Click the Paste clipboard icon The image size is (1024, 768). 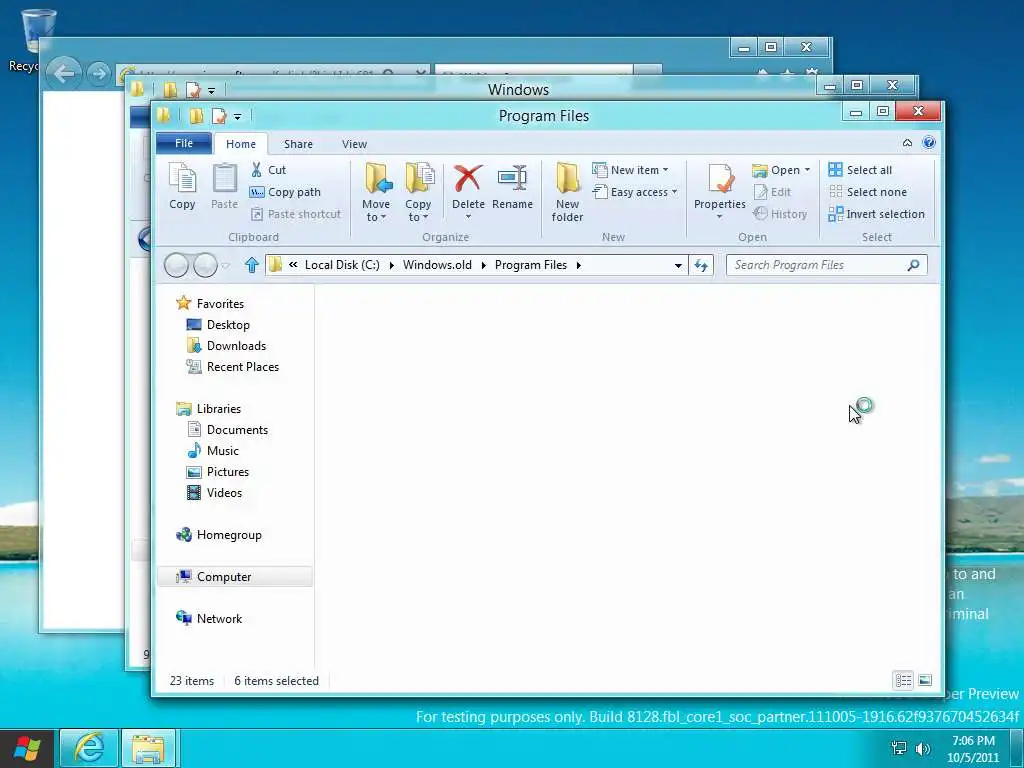click(224, 187)
